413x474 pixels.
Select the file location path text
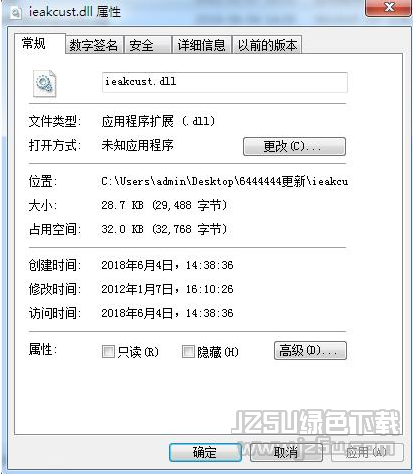(x=224, y=181)
